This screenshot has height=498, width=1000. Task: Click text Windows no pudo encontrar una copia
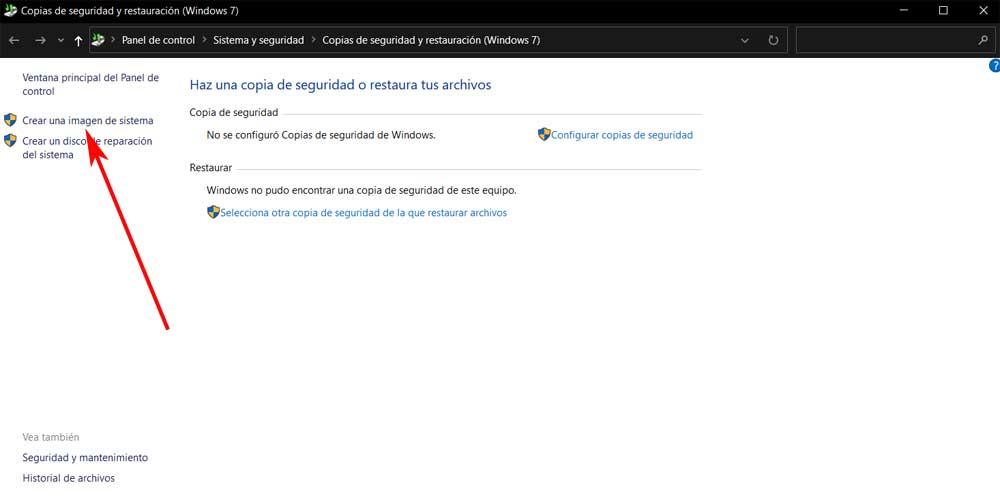click(x=362, y=190)
